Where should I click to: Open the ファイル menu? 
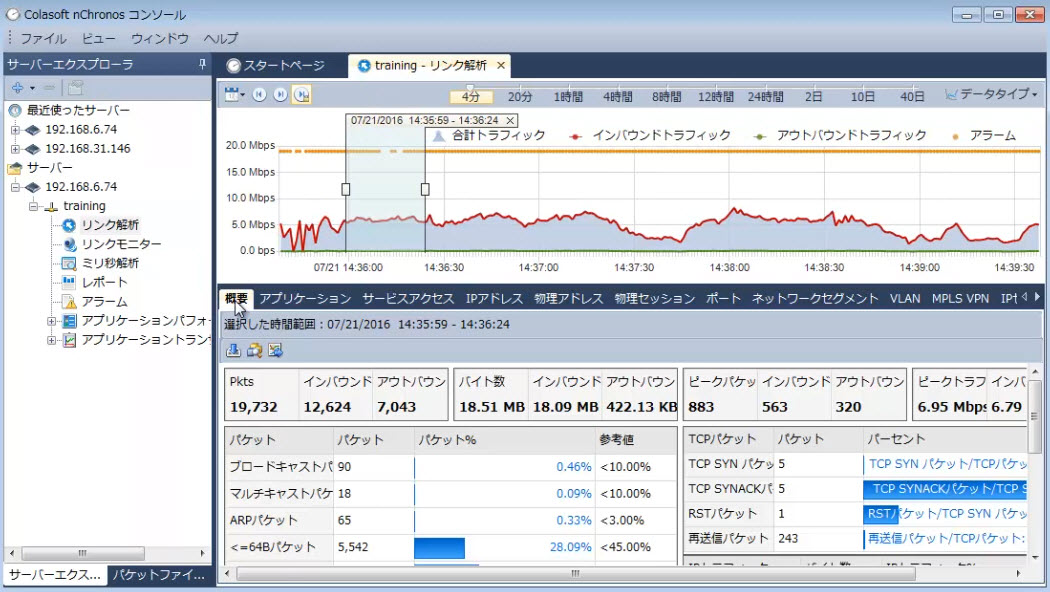[x=44, y=39]
